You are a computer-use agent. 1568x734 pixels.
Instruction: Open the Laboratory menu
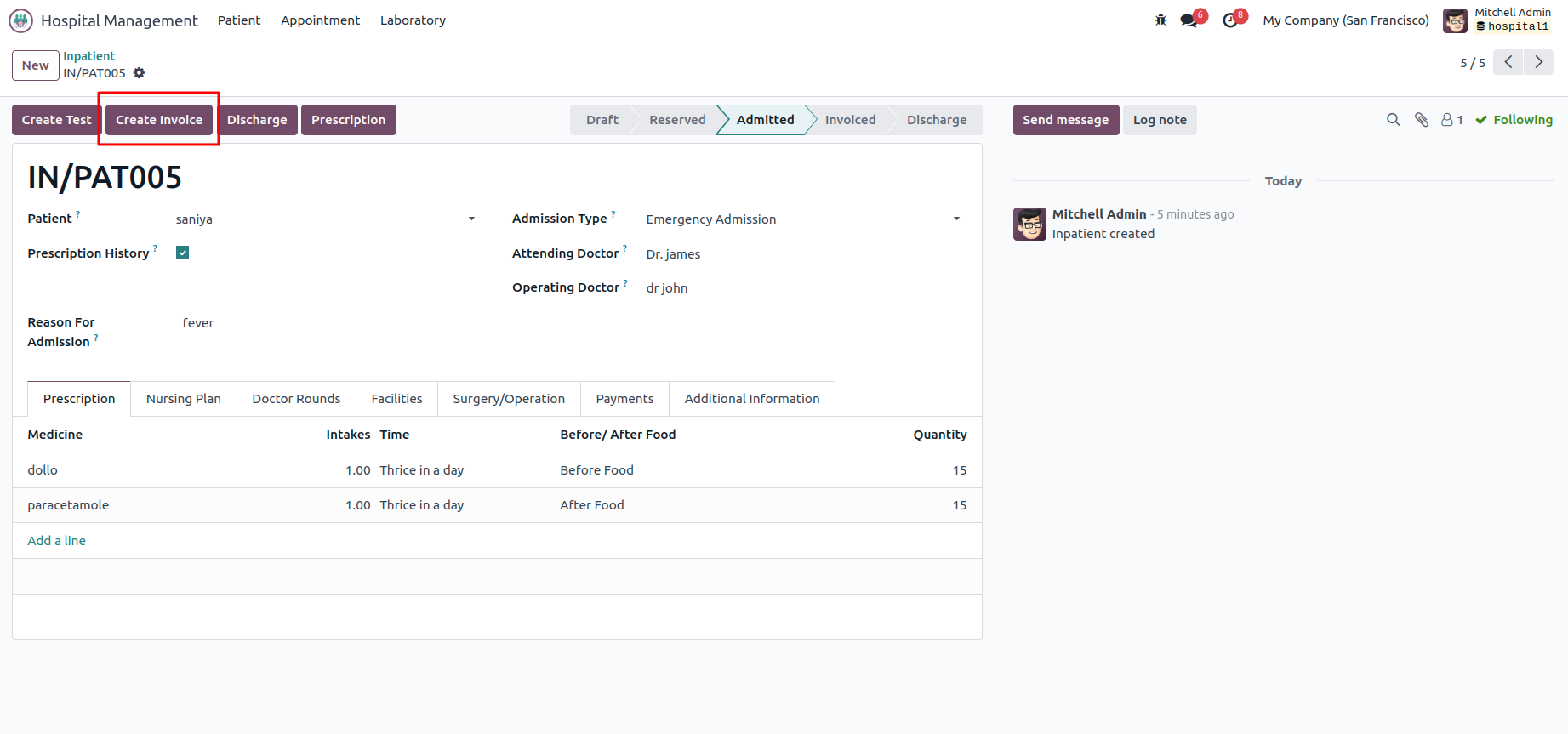click(x=413, y=20)
